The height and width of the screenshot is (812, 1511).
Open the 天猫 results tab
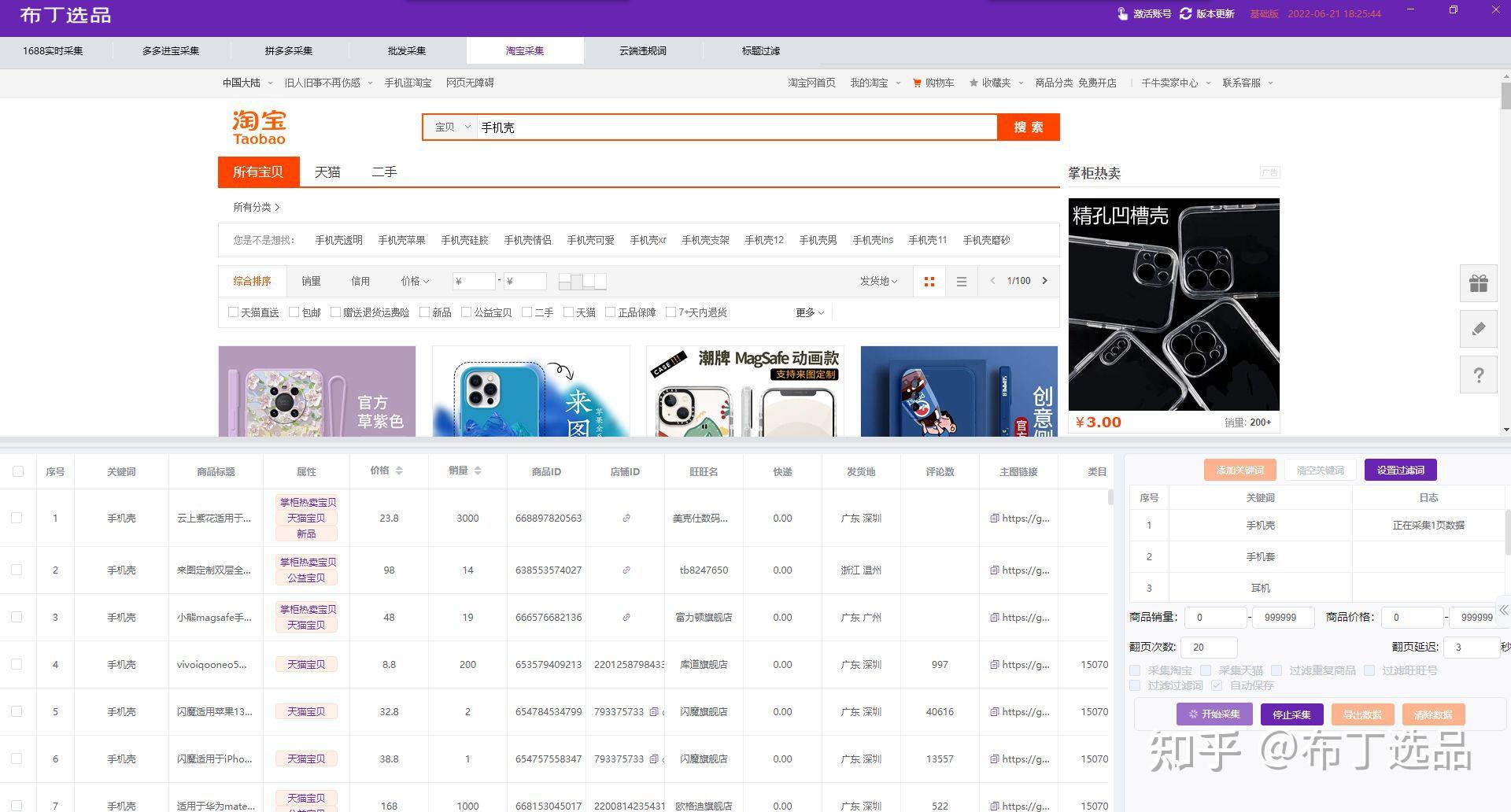point(327,172)
